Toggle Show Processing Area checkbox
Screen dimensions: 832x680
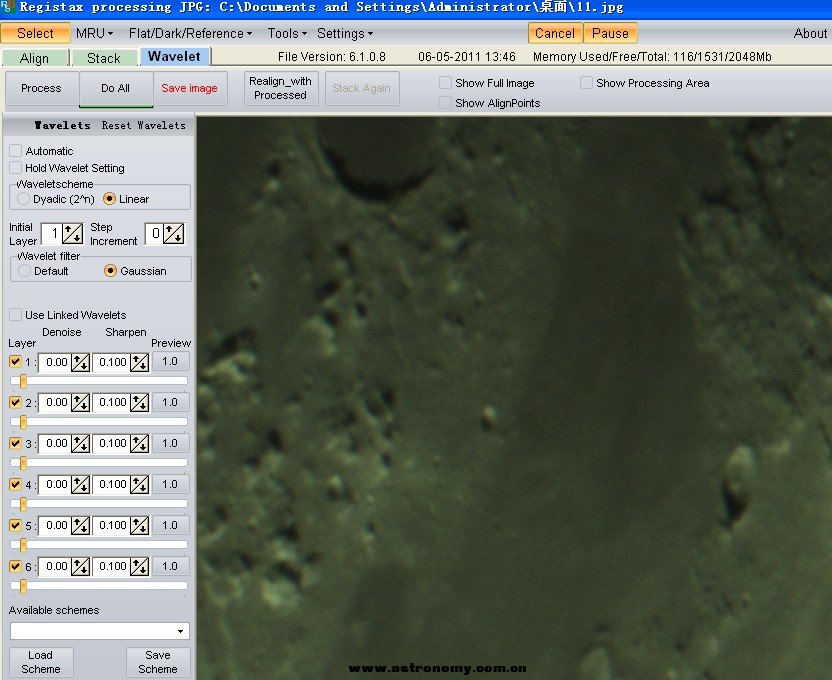[586, 83]
